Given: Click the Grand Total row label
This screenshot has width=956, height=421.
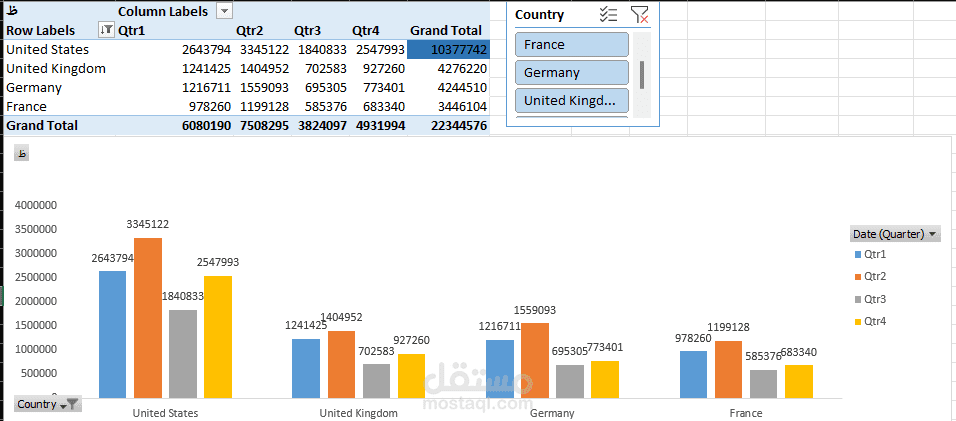Looking at the screenshot, I should coord(40,126).
